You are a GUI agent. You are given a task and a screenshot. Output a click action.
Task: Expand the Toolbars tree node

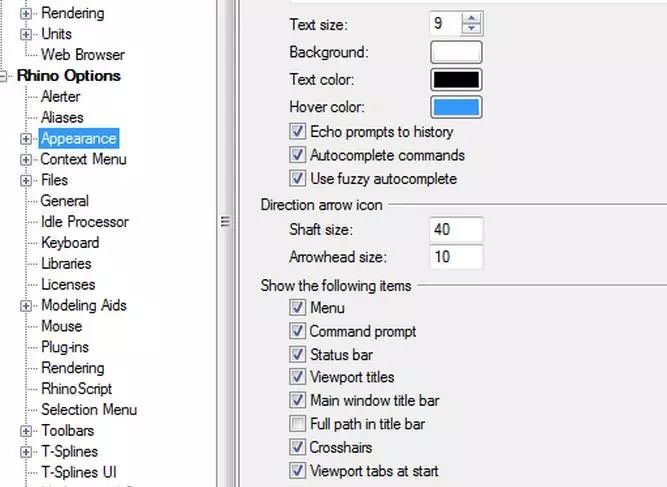26,431
